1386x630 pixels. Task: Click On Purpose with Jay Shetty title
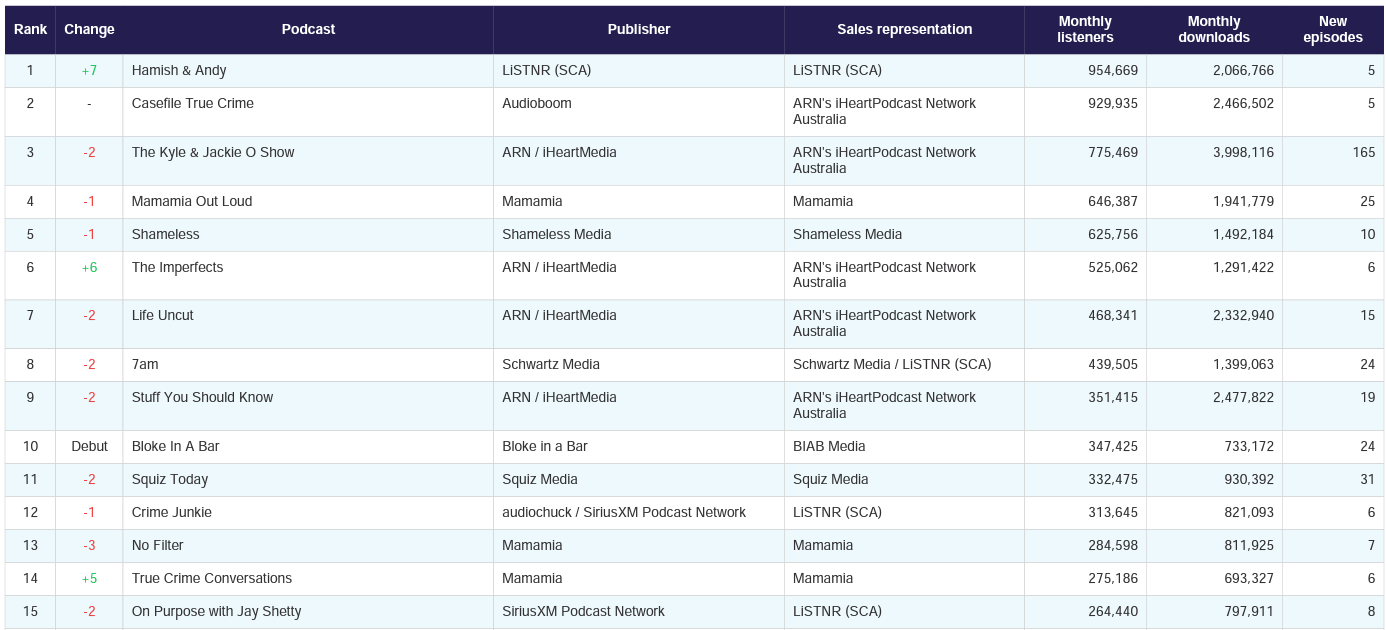click(216, 612)
